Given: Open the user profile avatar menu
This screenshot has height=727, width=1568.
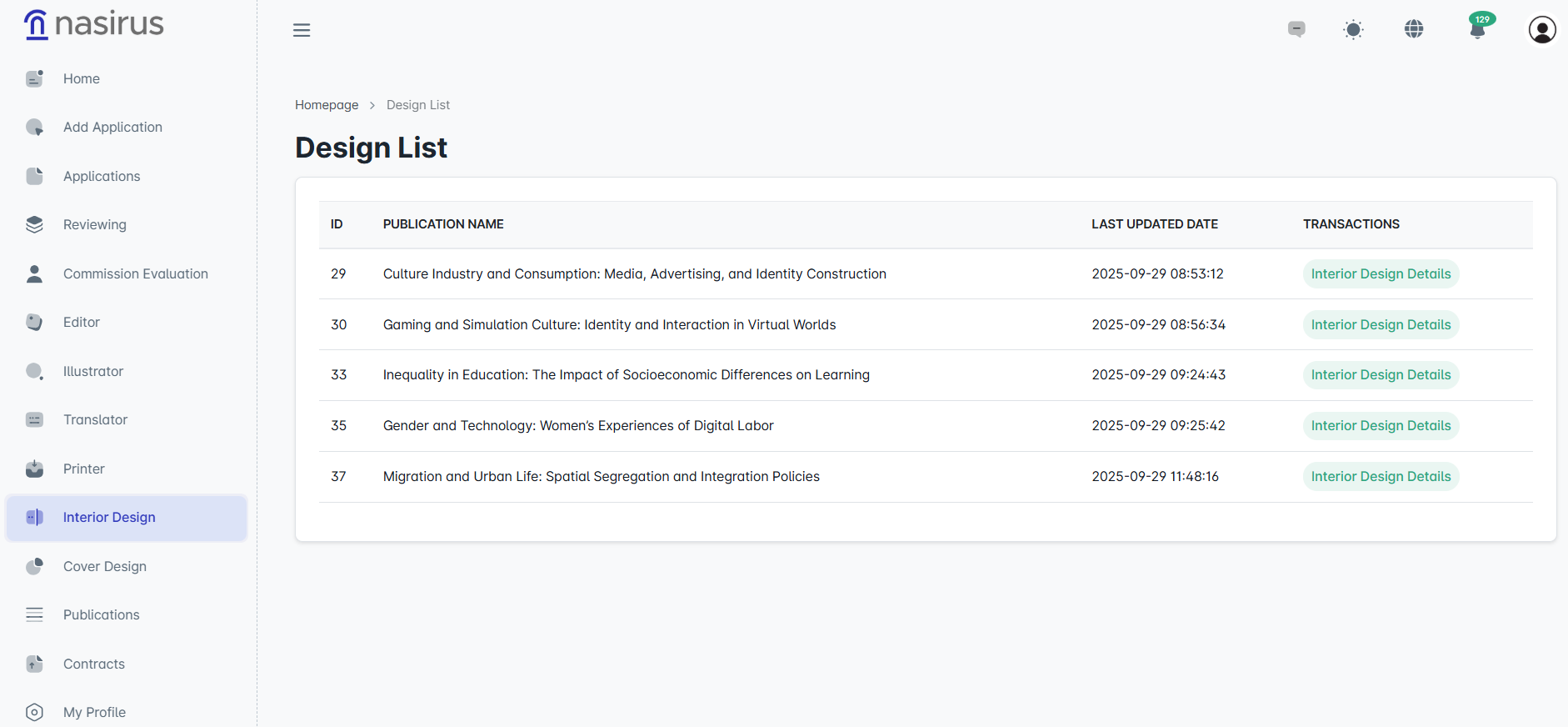Looking at the screenshot, I should point(1542,30).
